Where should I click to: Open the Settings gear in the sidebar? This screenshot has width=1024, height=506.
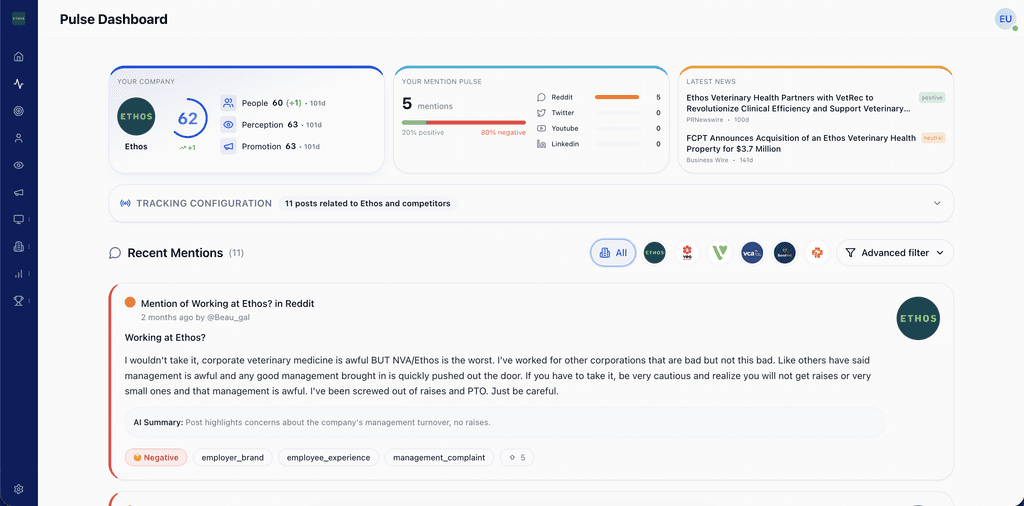[19, 489]
